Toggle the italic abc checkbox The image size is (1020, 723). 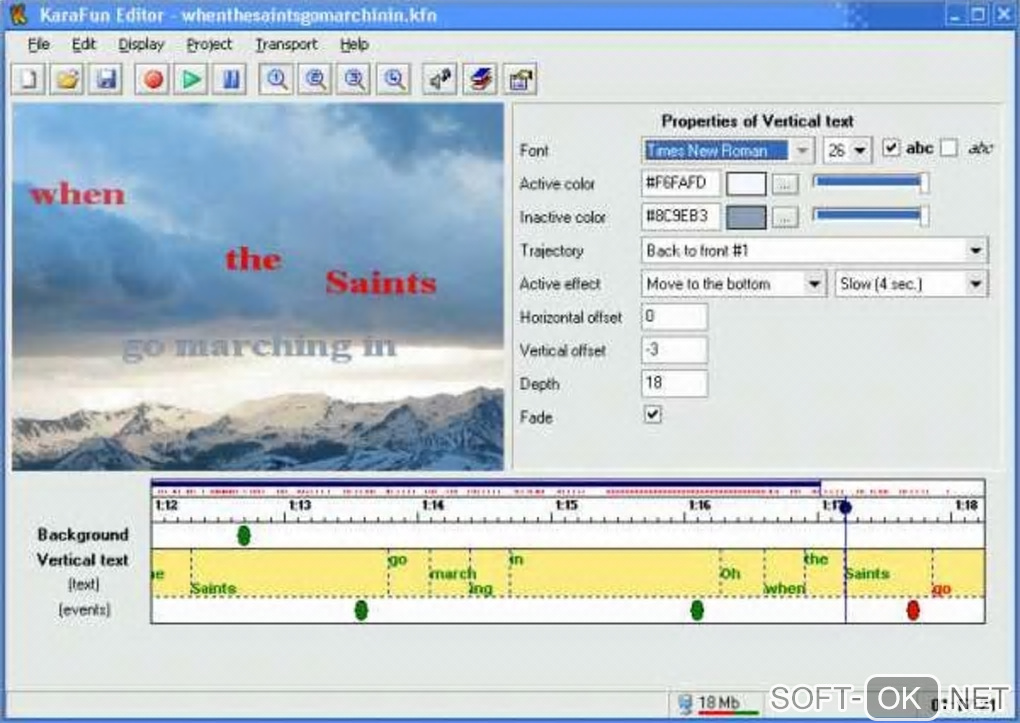pos(949,148)
